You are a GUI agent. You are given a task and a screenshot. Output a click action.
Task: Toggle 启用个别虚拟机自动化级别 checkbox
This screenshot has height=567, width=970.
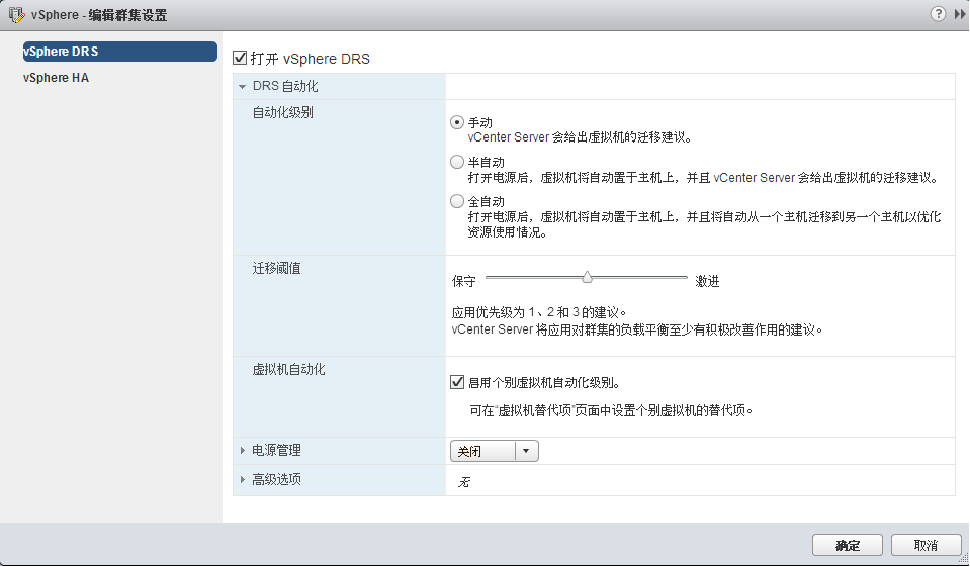(x=457, y=382)
